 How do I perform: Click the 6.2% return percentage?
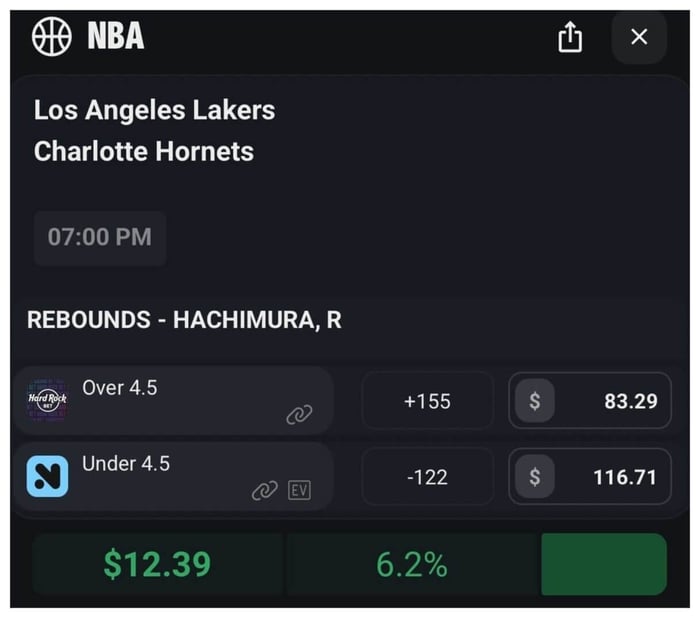[x=411, y=565]
